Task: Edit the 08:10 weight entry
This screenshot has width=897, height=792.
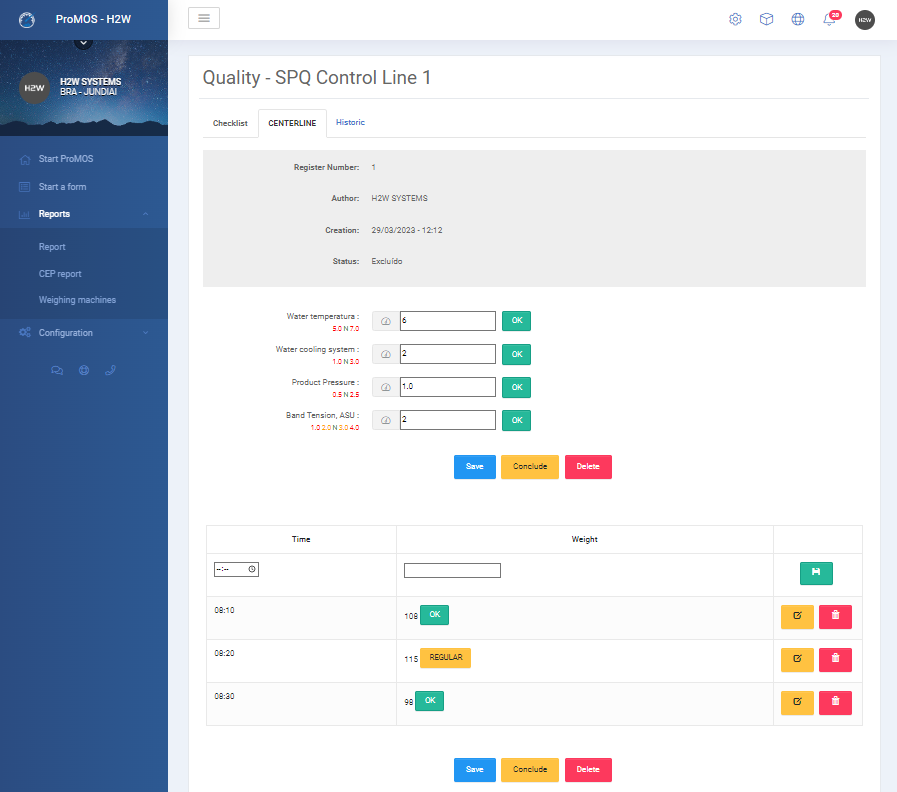Action: [x=797, y=616]
